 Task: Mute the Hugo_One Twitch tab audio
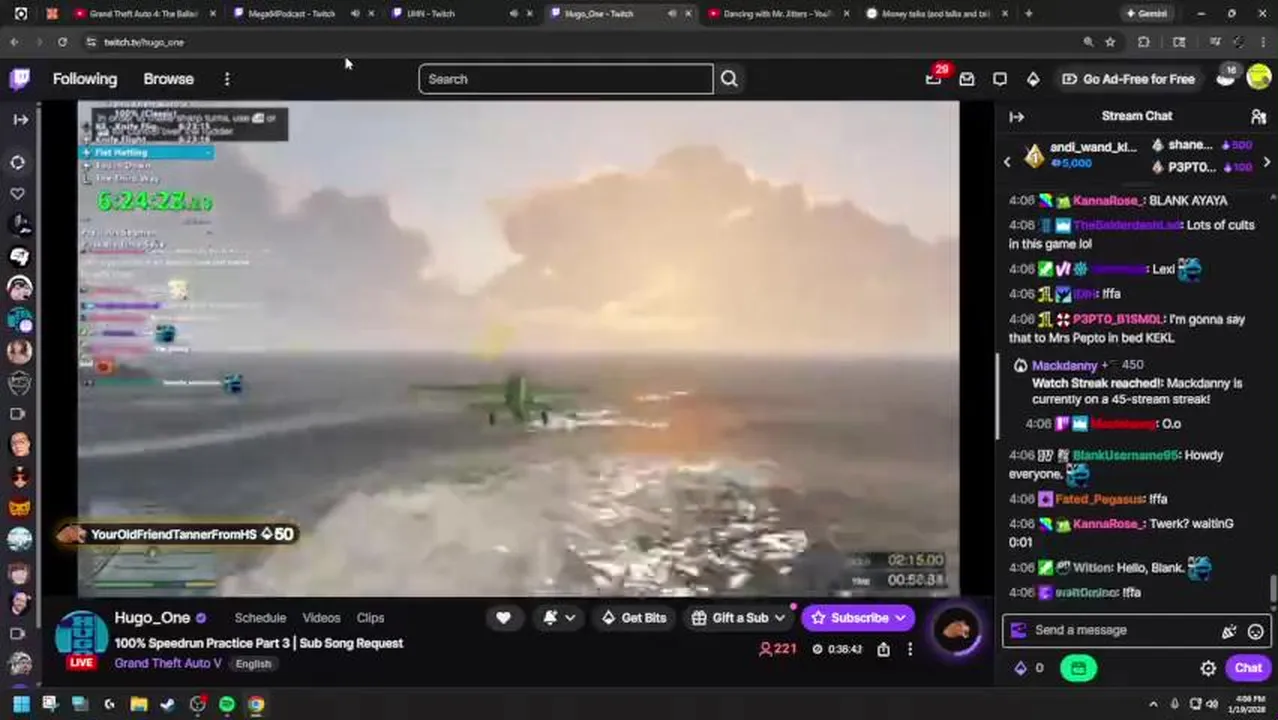671,13
